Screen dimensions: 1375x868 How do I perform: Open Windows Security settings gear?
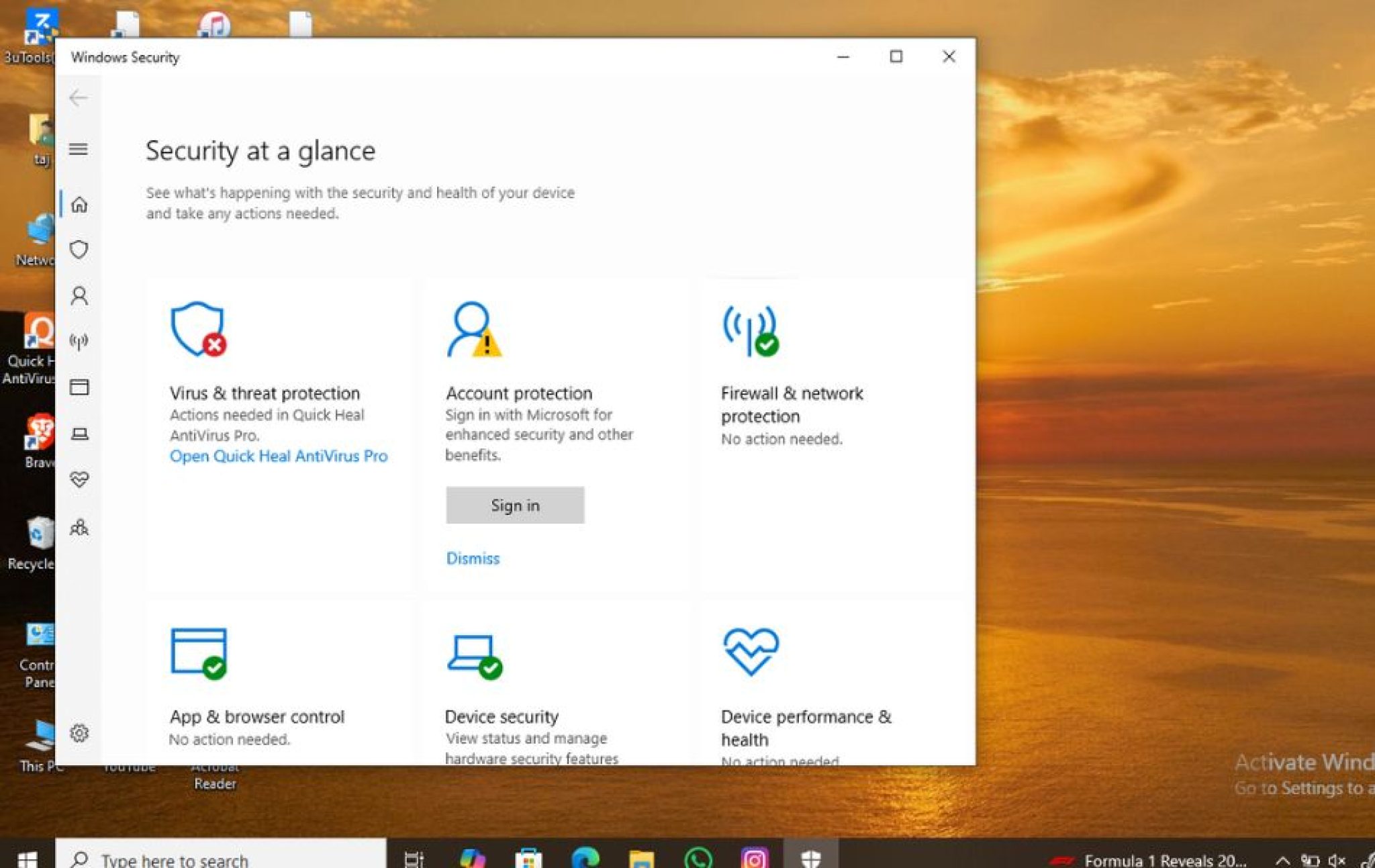click(x=79, y=734)
